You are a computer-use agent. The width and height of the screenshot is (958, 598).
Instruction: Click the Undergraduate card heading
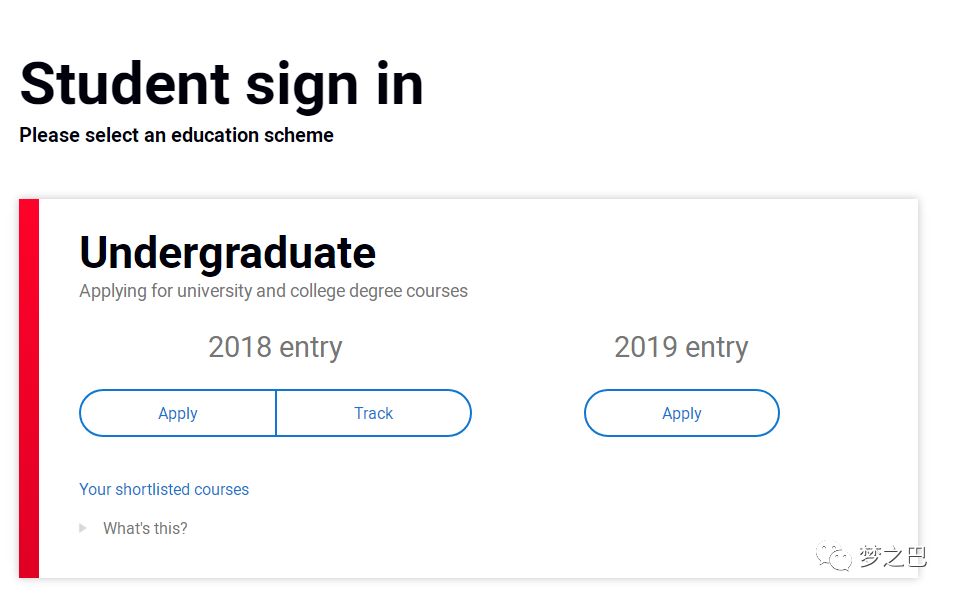[x=227, y=253]
